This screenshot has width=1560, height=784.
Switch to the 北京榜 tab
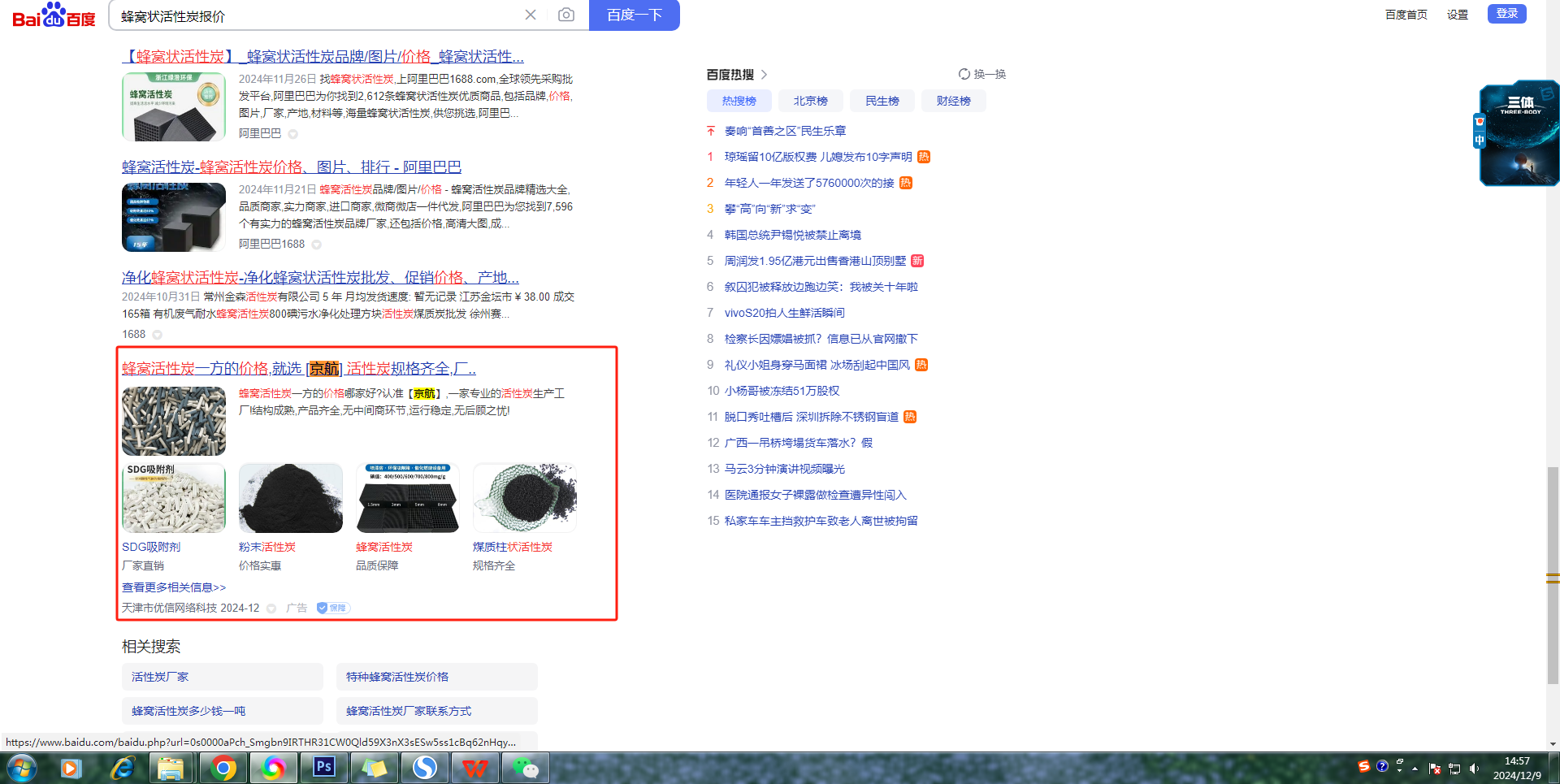pos(810,101)
